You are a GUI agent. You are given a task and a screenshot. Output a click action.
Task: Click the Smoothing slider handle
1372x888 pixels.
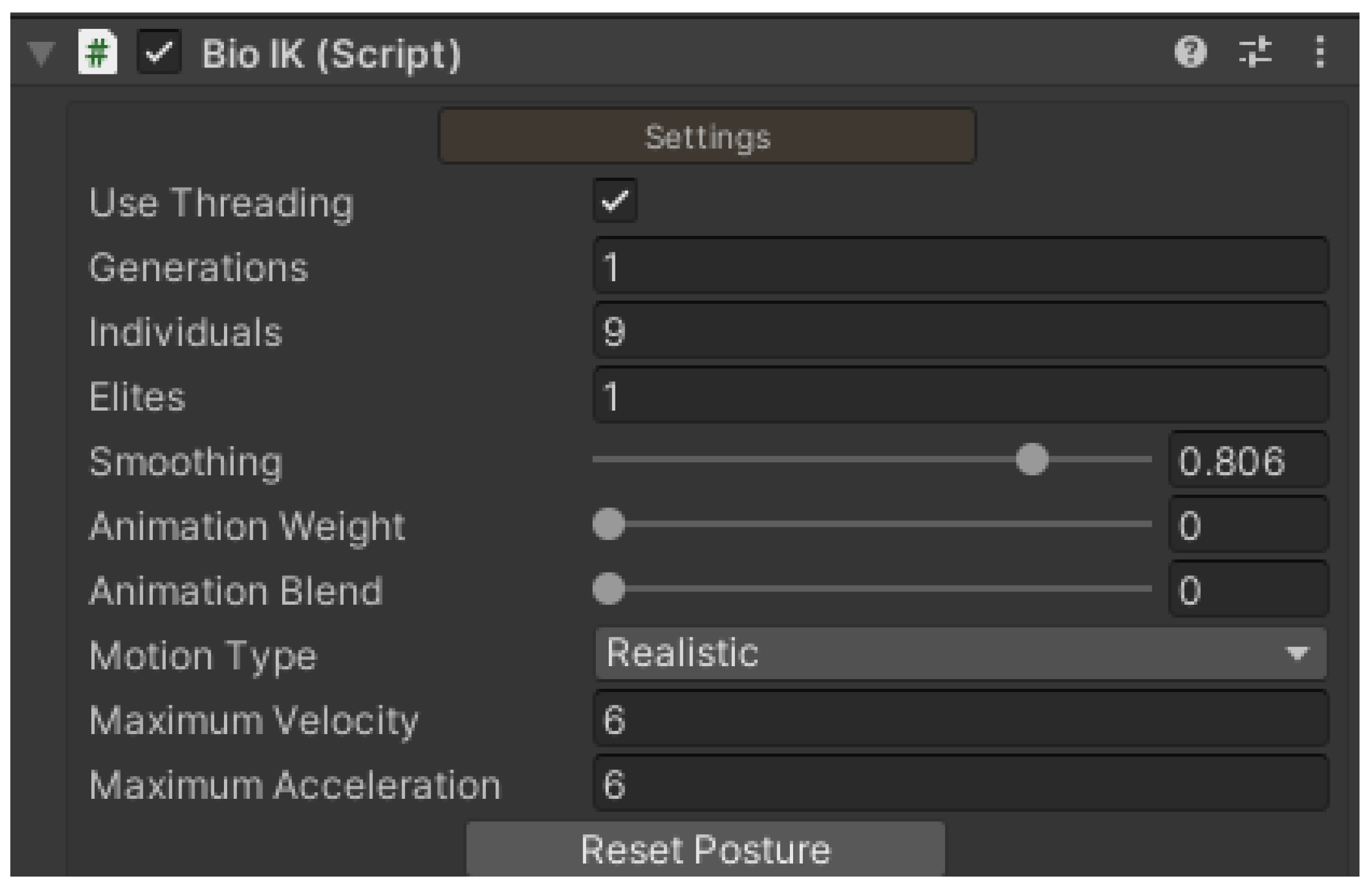coord(1032,459)
